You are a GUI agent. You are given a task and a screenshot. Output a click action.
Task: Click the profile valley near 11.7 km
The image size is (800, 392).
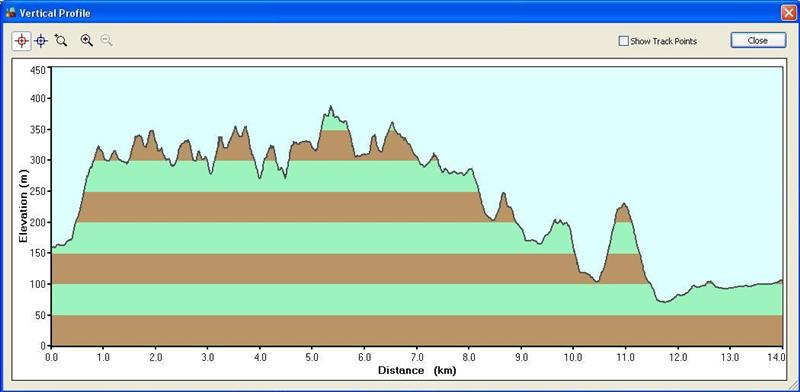[x=663, y=302]
